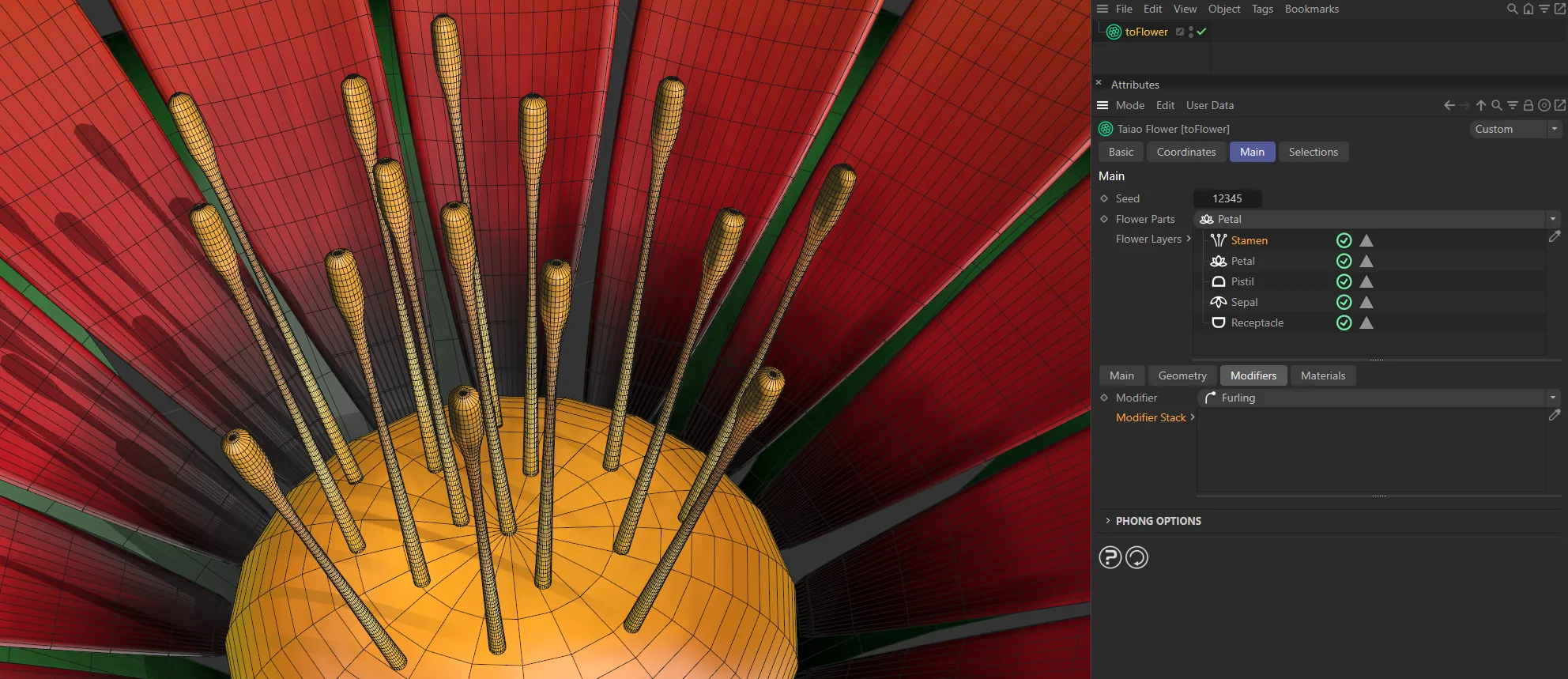Open the Object Manager filter icon
This screenshot has height=679, width=1568.
tap(1543, 9)
